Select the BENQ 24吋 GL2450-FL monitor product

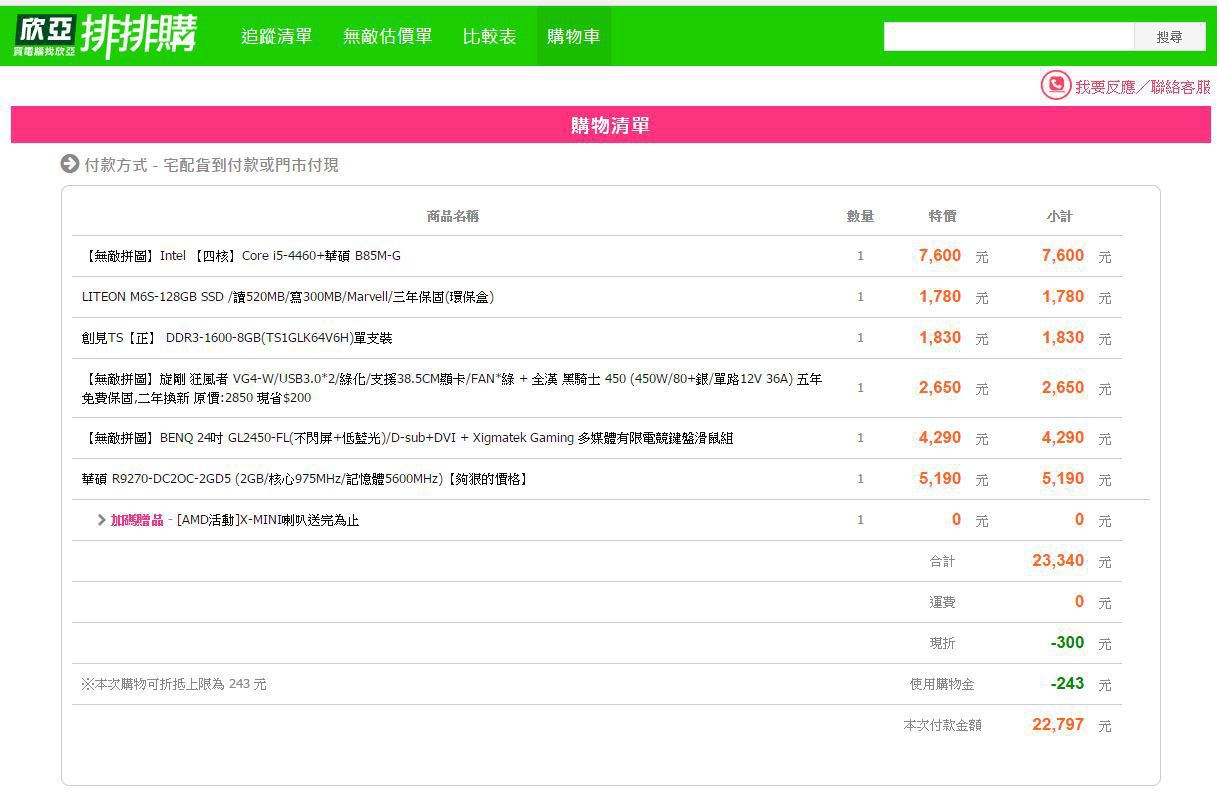[x=408, y=438]
